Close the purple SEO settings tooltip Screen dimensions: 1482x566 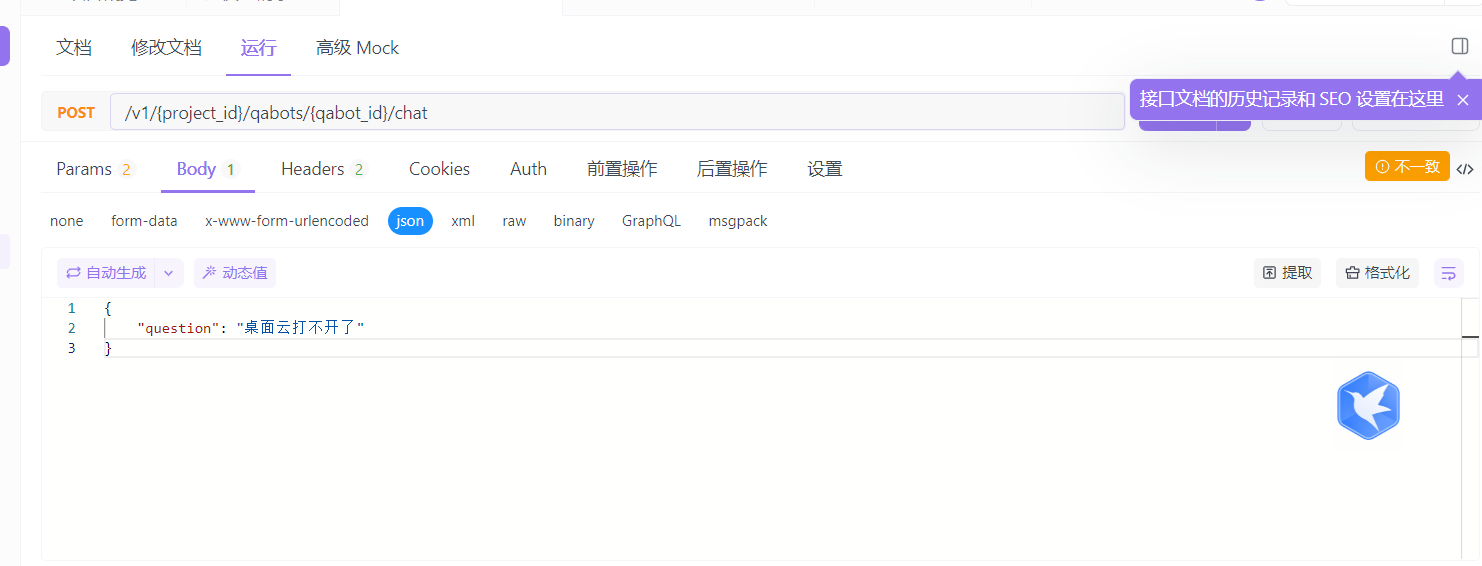tap(1463, 99)
